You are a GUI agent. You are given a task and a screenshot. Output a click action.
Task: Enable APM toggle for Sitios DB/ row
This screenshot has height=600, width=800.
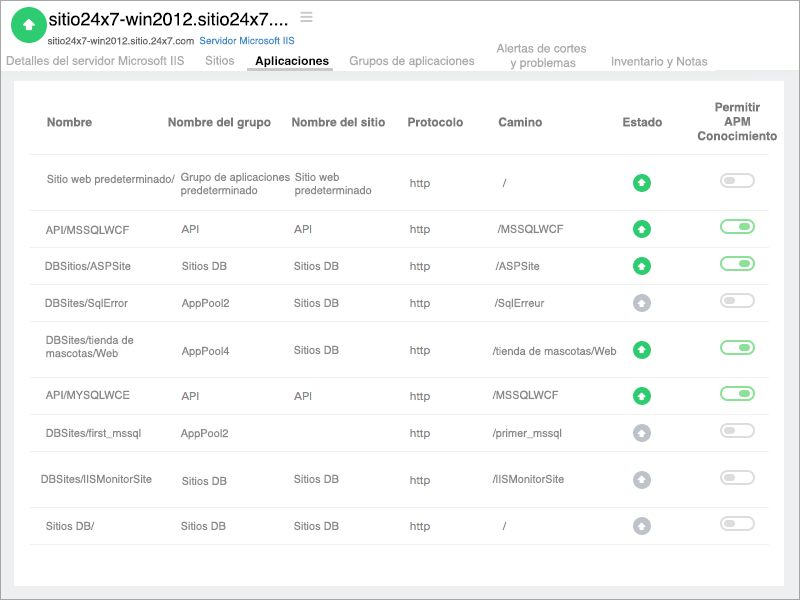[x=737, y=524]
